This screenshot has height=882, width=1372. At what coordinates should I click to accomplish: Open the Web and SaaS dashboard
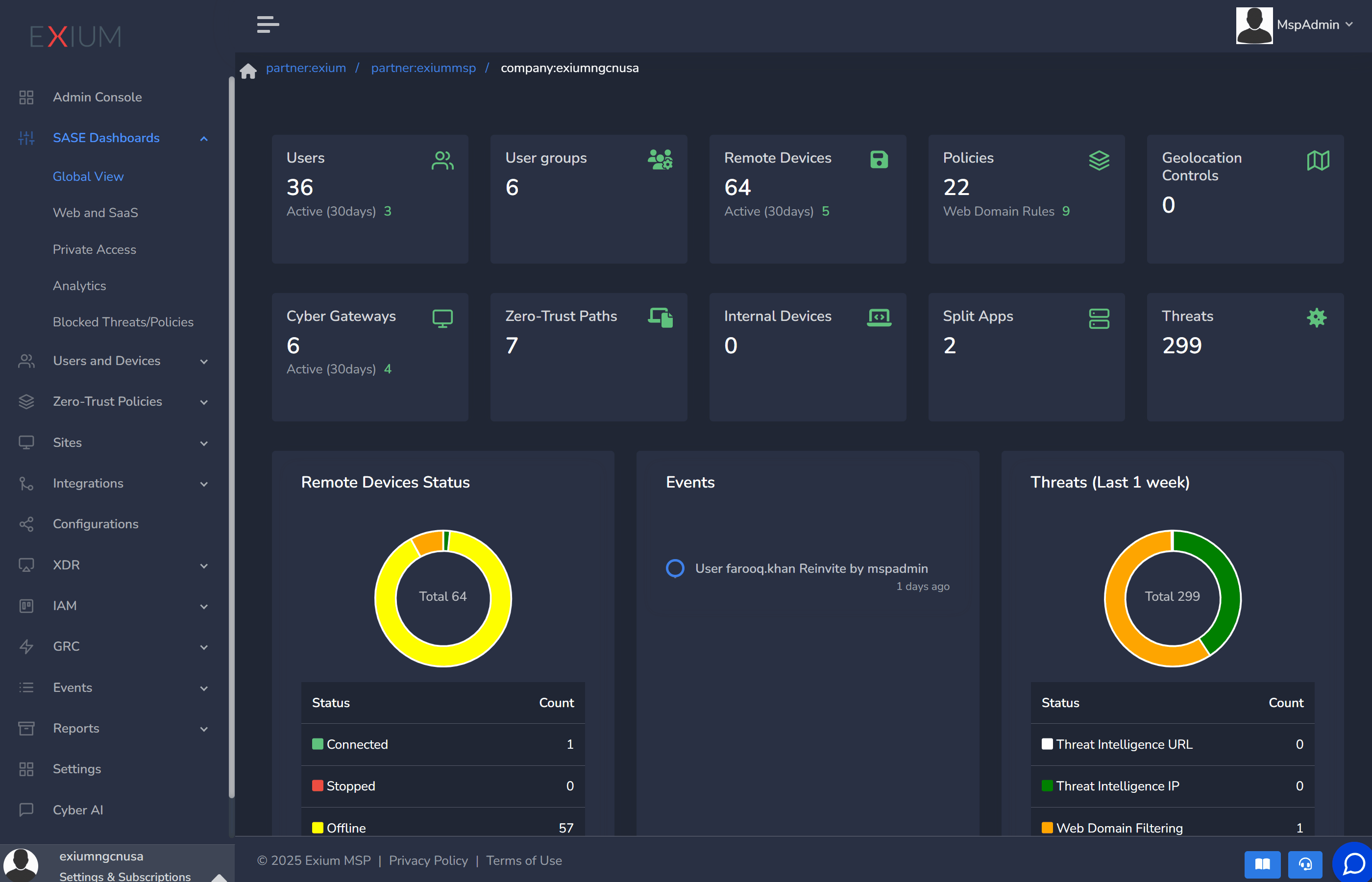[95, 213]
